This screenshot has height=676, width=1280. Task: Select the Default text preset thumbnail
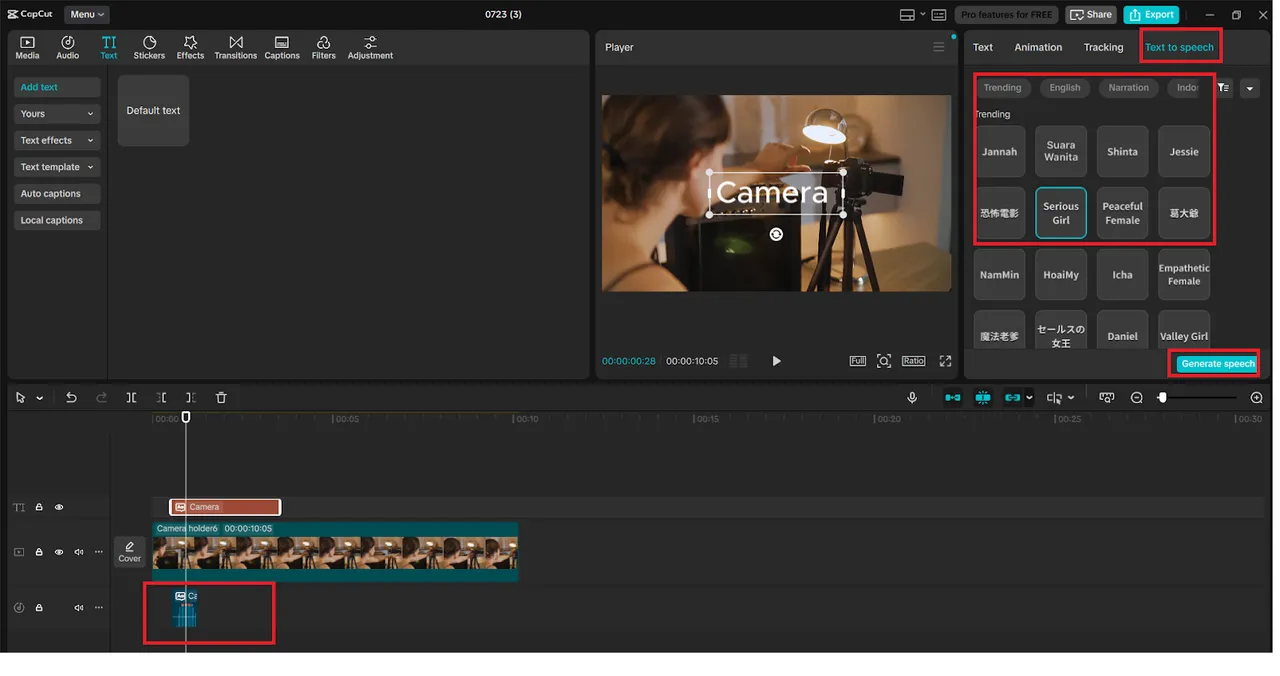pyautogui.click(x=153, y=111)
